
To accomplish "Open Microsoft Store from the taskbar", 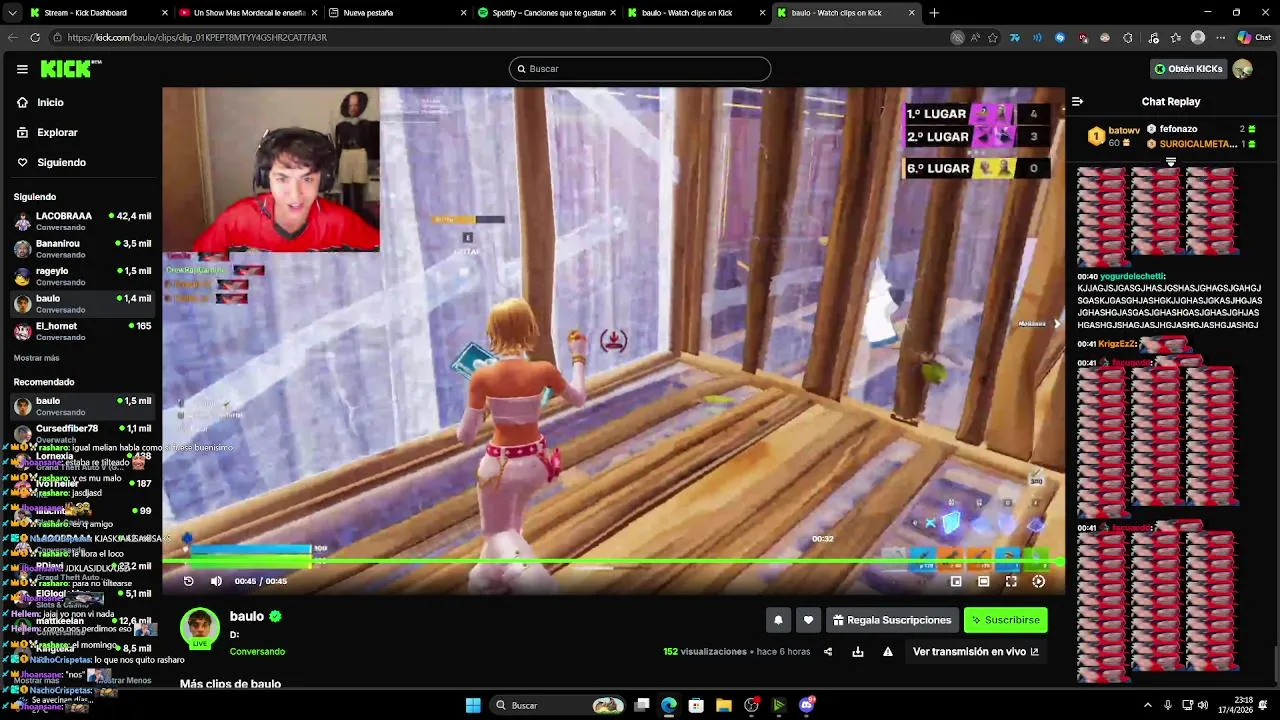I will 696,705.
